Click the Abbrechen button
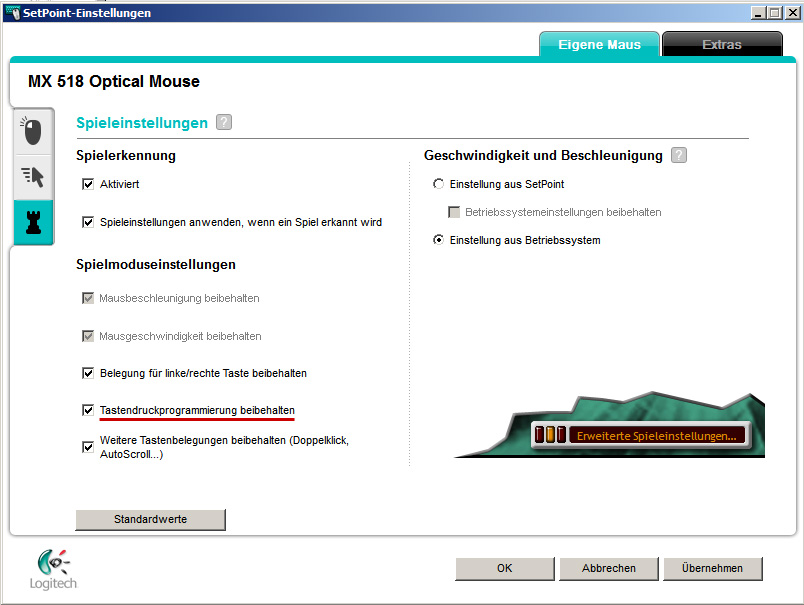Image resolution: width=804 pixels, height=605 pixels. (x=609, y=569)
